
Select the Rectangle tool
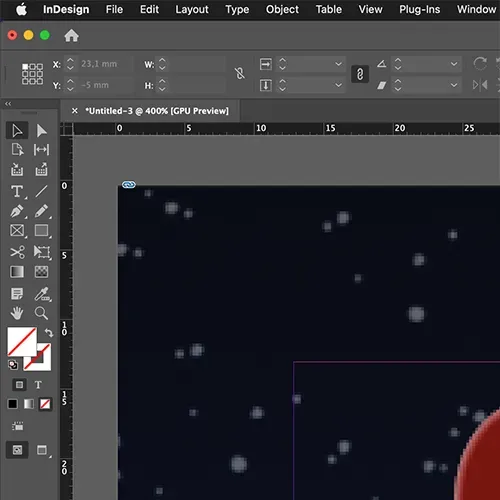pos(41,230)
